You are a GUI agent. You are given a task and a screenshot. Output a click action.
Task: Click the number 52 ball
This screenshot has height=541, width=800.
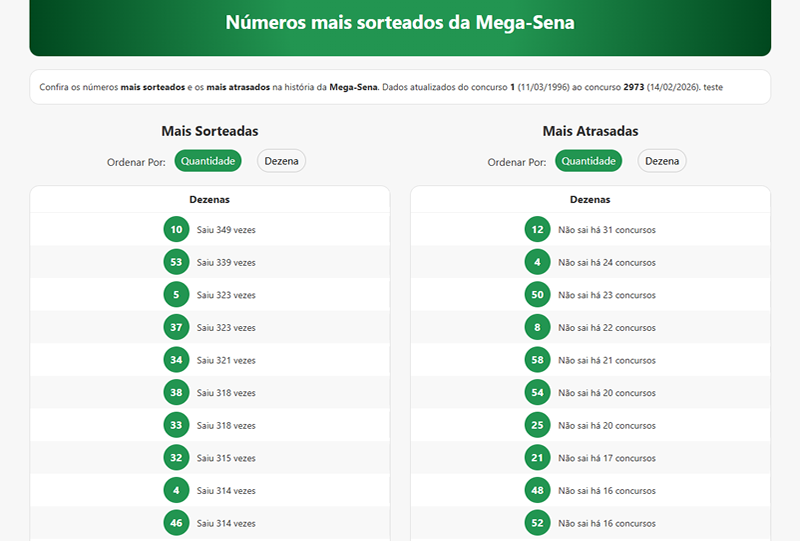pos(537,523)
